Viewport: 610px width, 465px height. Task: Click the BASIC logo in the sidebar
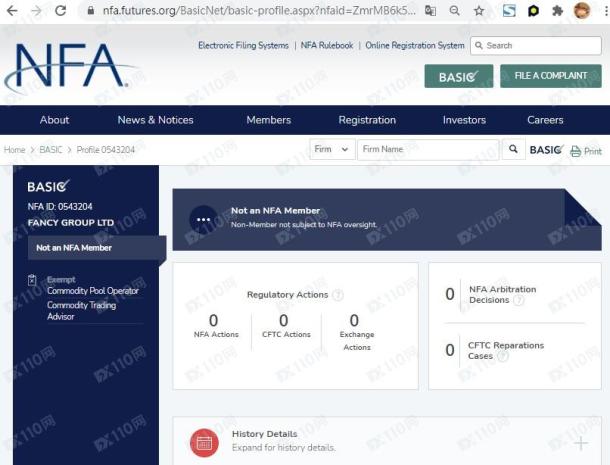48,186
